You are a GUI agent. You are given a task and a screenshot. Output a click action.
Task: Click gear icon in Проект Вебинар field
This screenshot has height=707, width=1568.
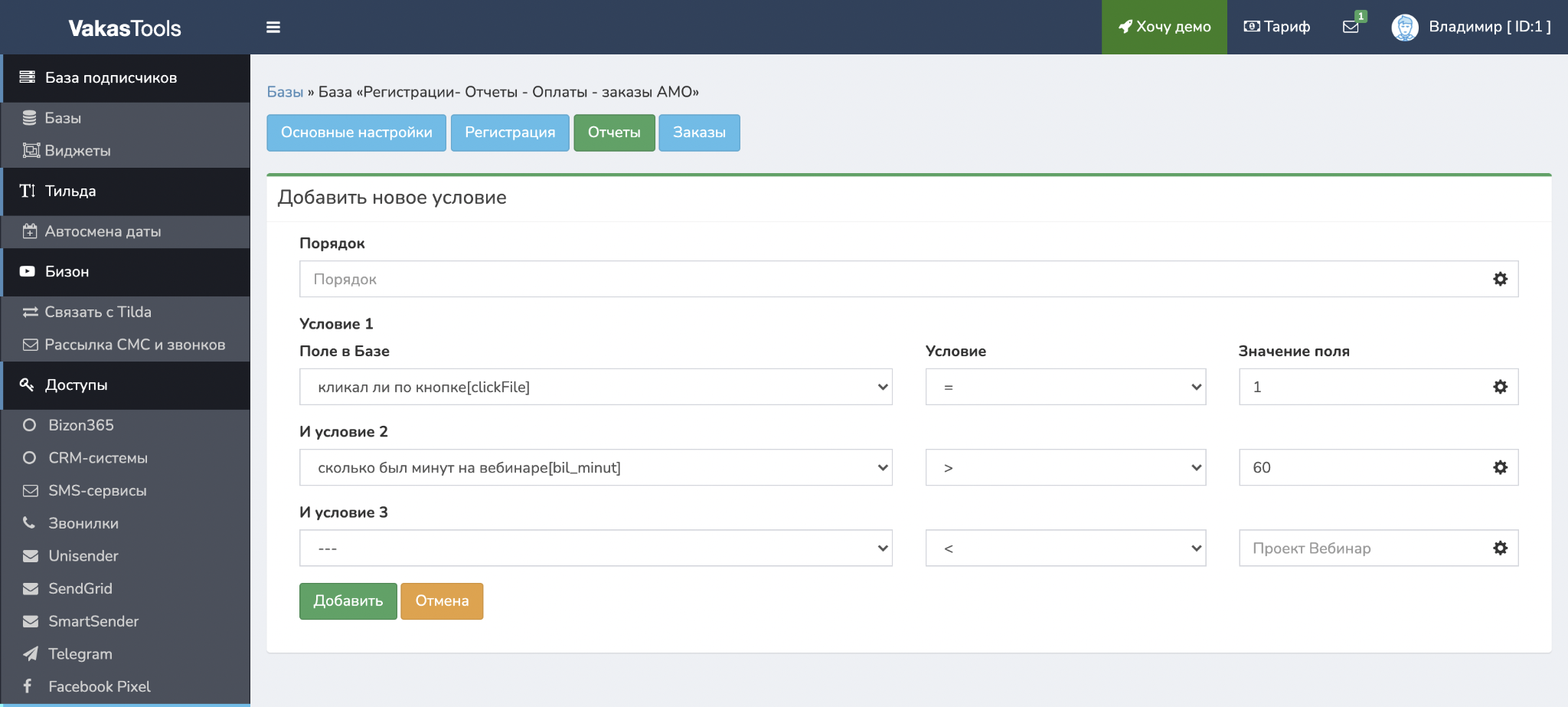[1500, 548]
